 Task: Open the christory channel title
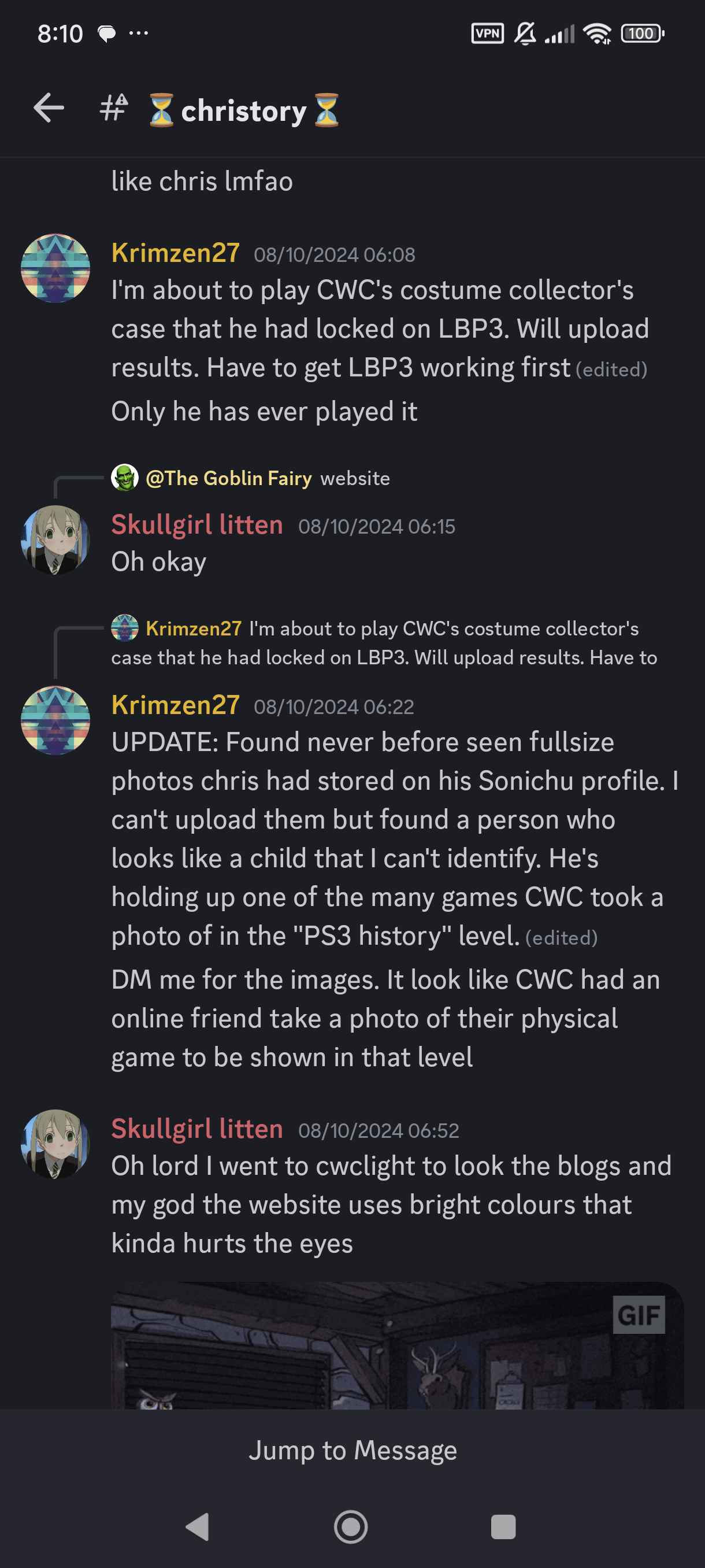[243, 110]
